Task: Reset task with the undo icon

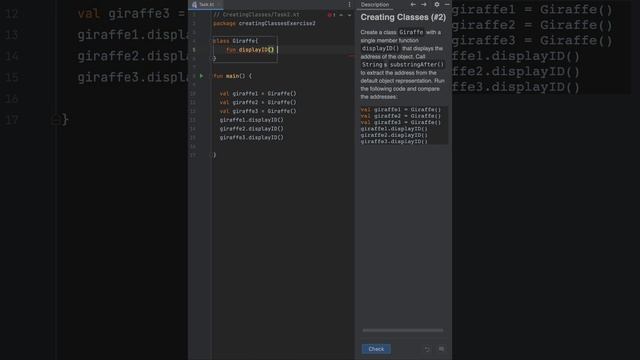Action: point(427,349)
